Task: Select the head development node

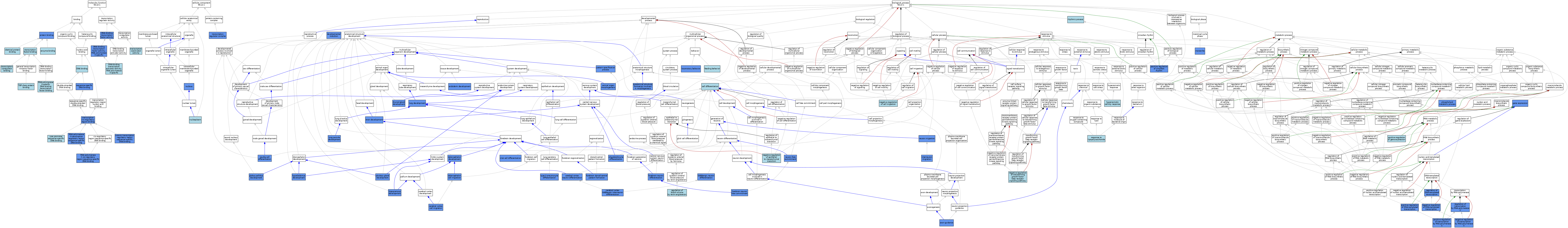Action: tap(365, 103)
